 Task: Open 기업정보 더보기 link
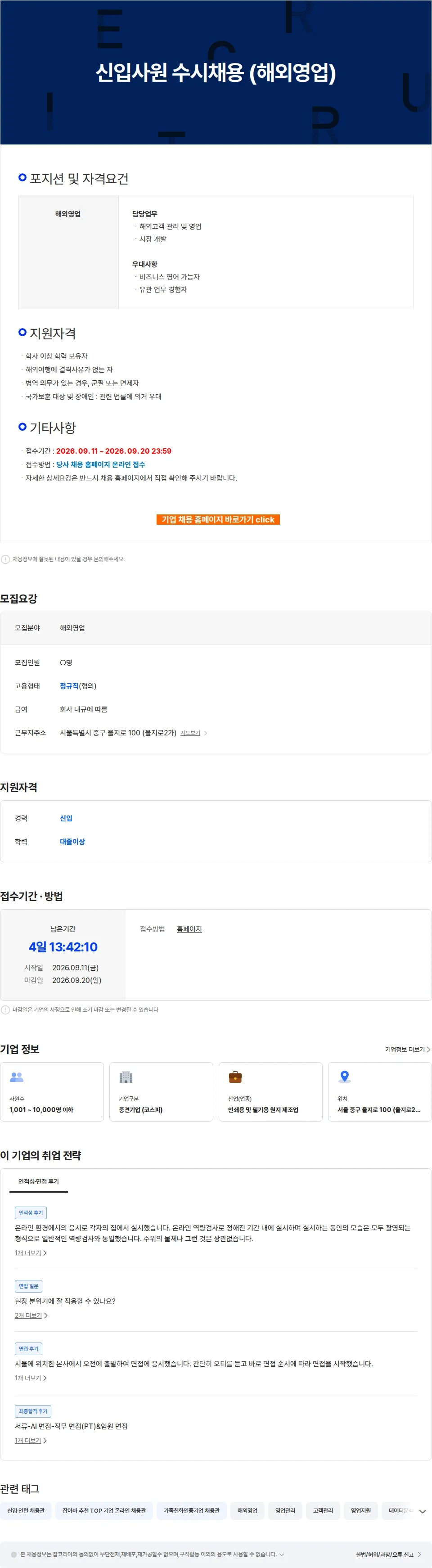tap(408, 1050)
